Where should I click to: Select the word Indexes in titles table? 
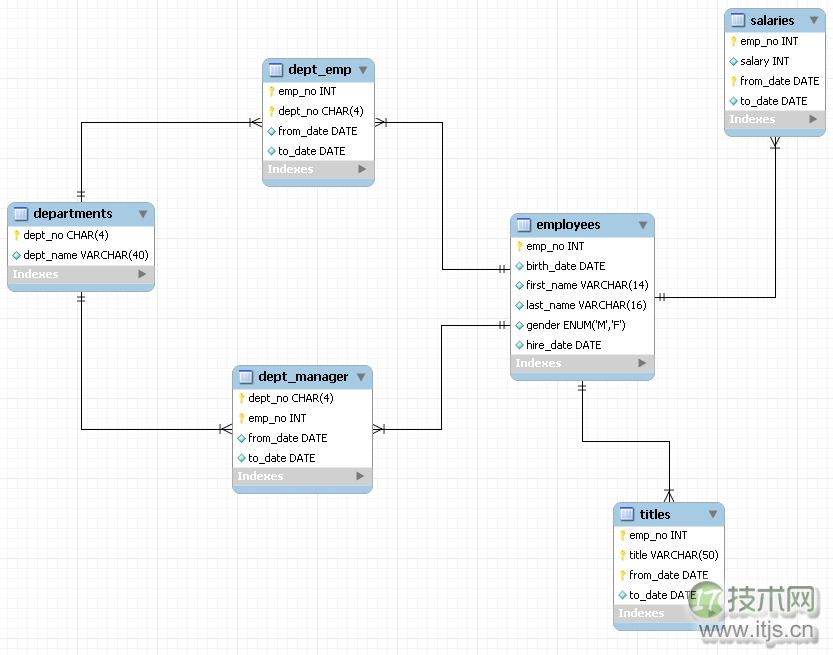tap(641, 613)
